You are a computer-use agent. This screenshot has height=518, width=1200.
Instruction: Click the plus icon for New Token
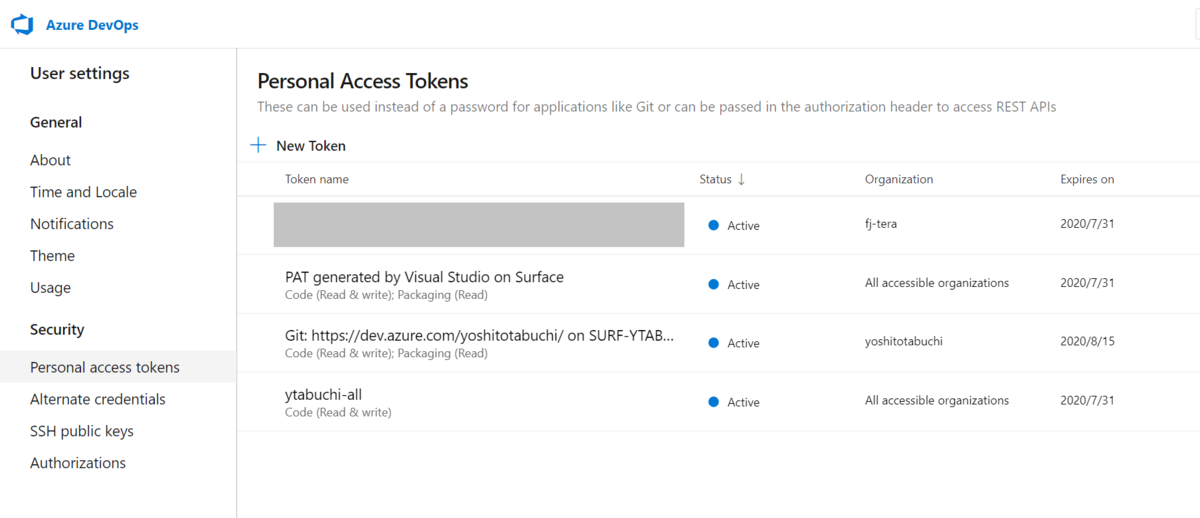pyautogui.click(x=258, y=146)
